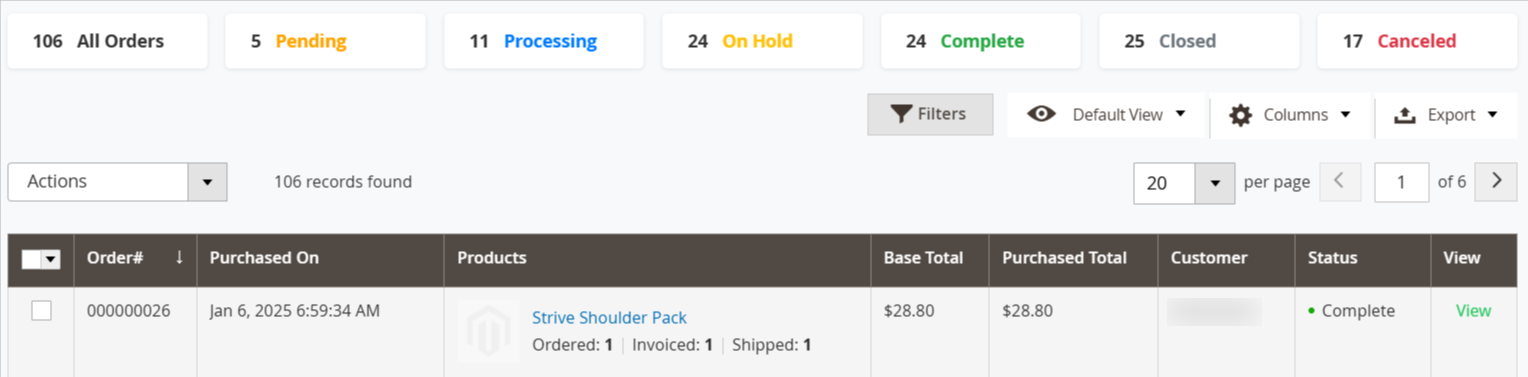Expand the Default View dropdown arrow
Viewport: 1528px width, 377px height.
click(x=1180, y=114)
